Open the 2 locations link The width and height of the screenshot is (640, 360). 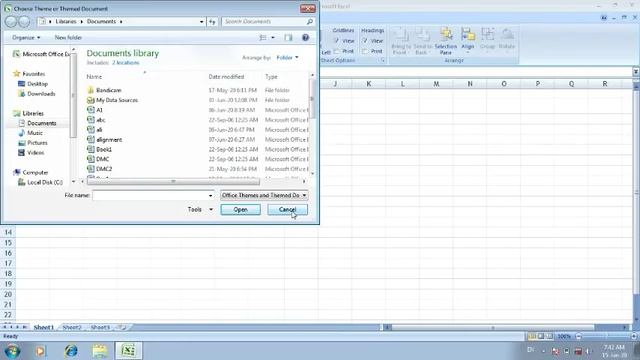126,63
